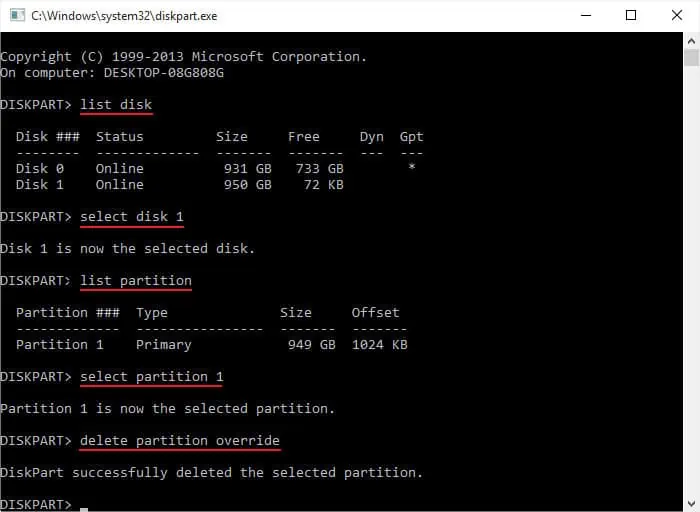Image resolution: width=700 pixels, height=512 pixels.
Task: Click the underlined "list disk" command
Action: pyautogui.click(x=116, y=104)
